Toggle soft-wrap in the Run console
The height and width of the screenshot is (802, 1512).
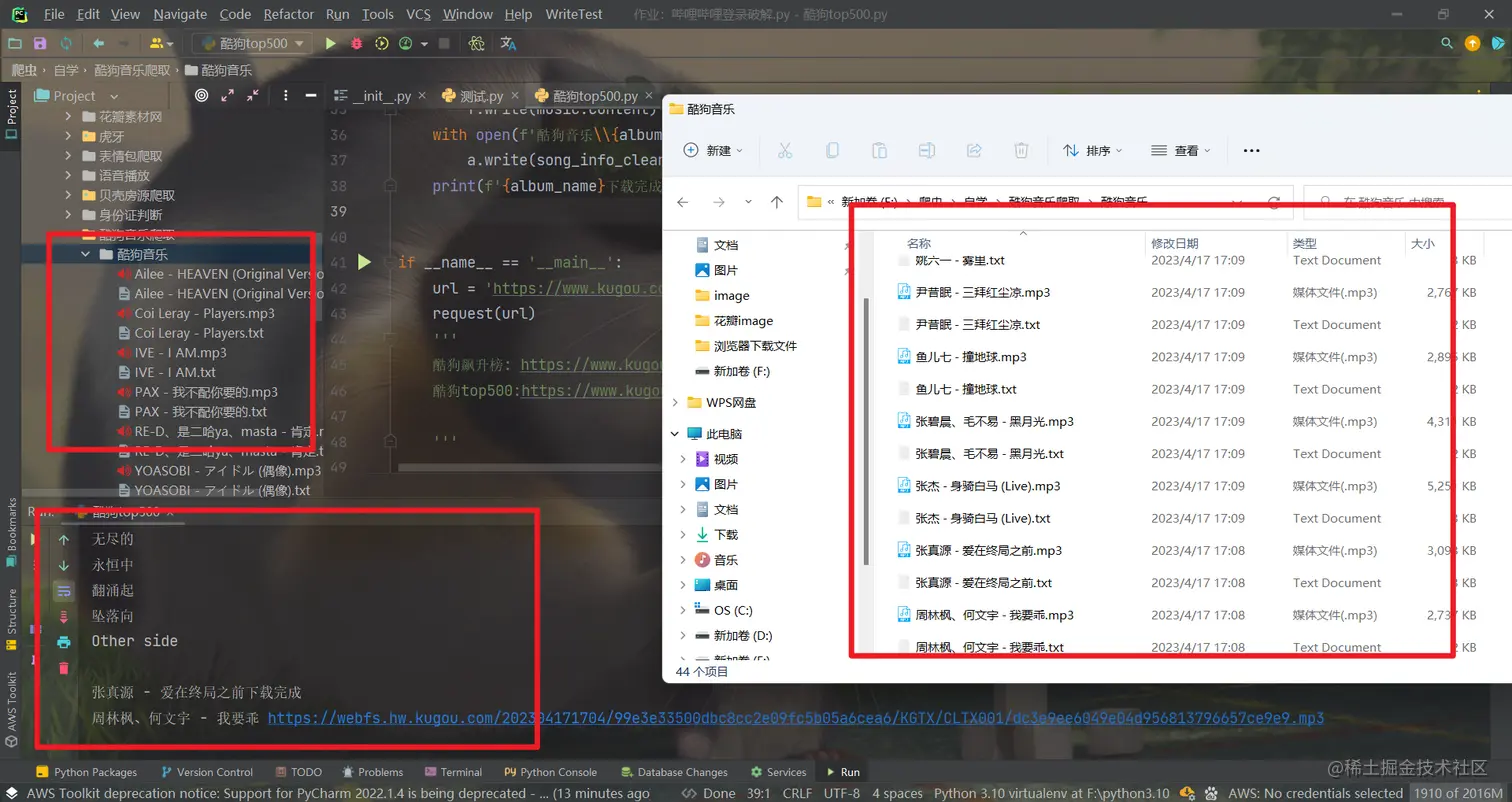coord(64,591)
